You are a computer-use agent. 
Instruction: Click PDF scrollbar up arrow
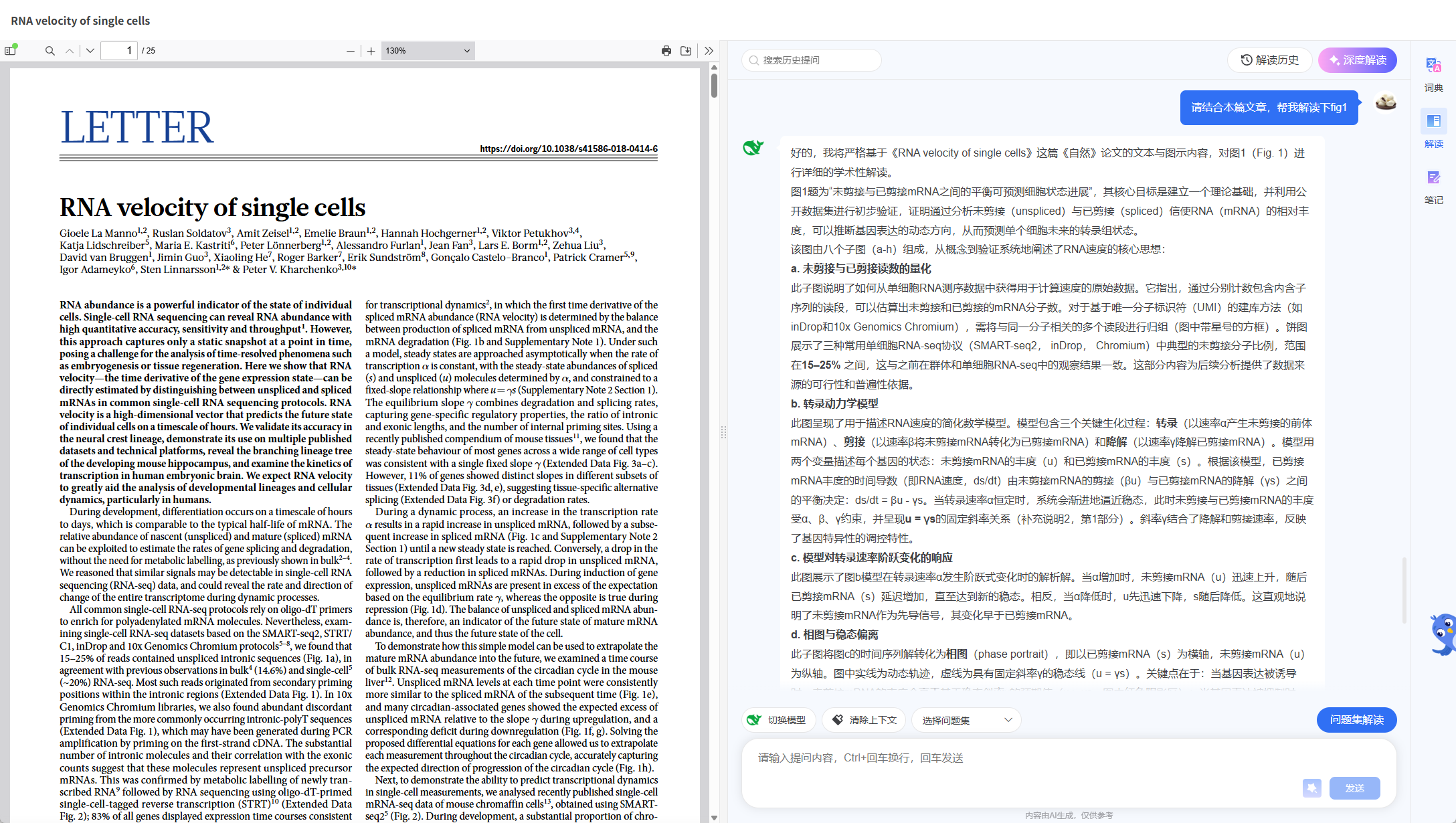click(714, 68)
